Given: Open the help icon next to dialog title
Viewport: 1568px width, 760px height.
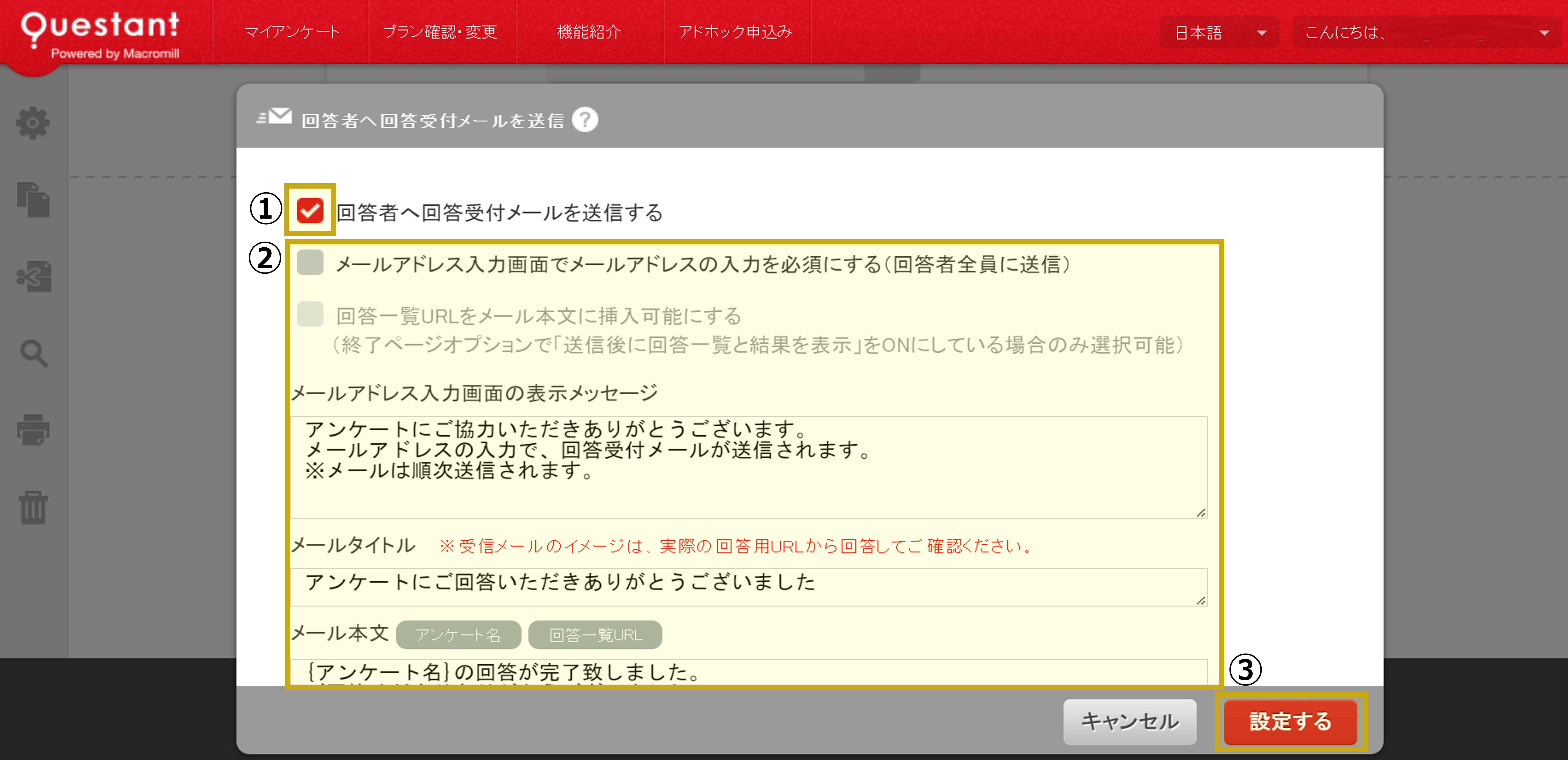Looking at the screenshot, I should pyautogui.click(x=585, y=120).
